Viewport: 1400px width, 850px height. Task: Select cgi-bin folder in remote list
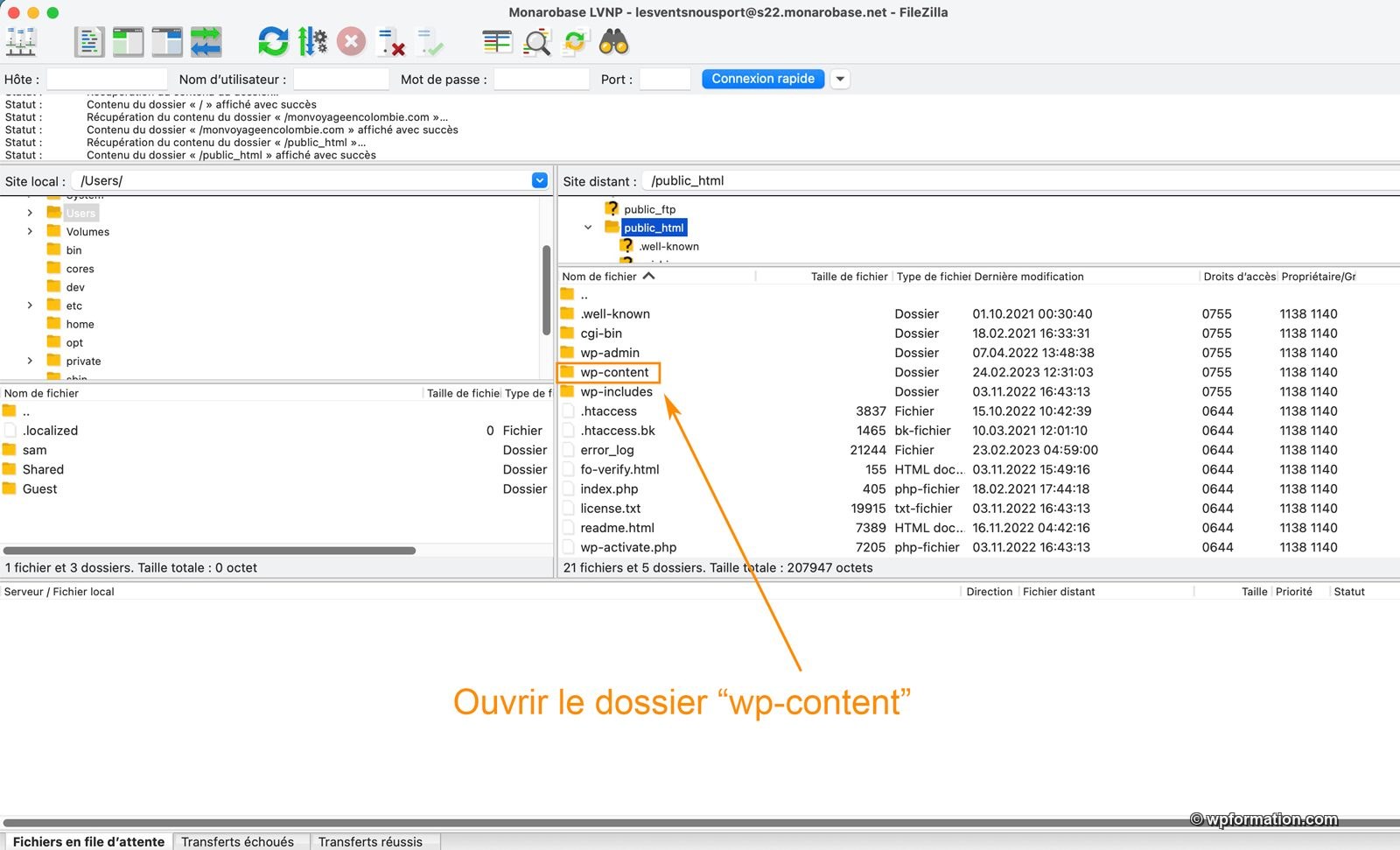click(601, 334)
